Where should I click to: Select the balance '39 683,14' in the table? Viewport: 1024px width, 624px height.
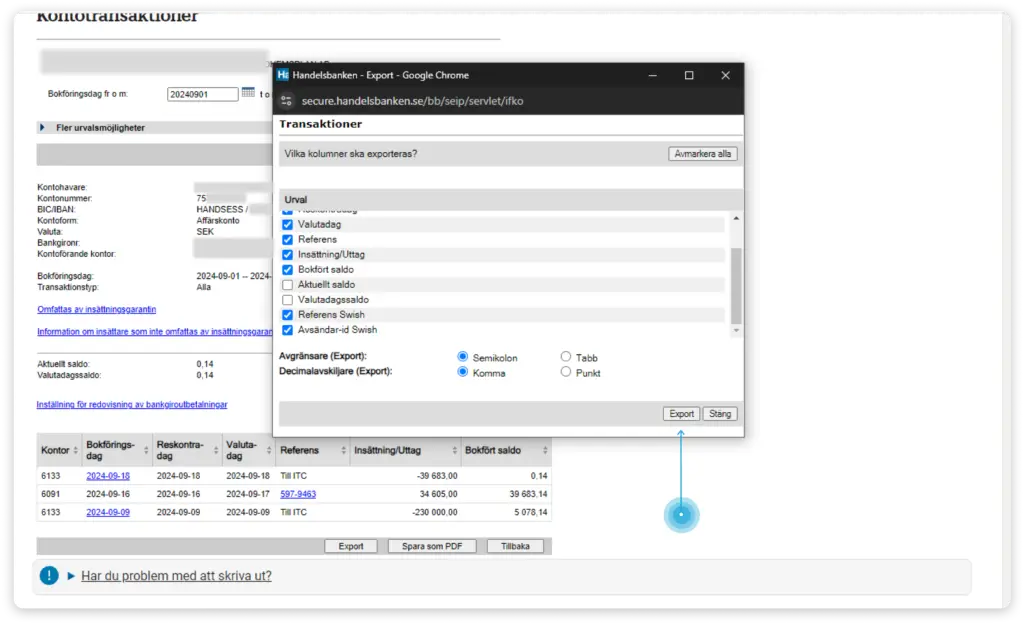pos(528,494)
